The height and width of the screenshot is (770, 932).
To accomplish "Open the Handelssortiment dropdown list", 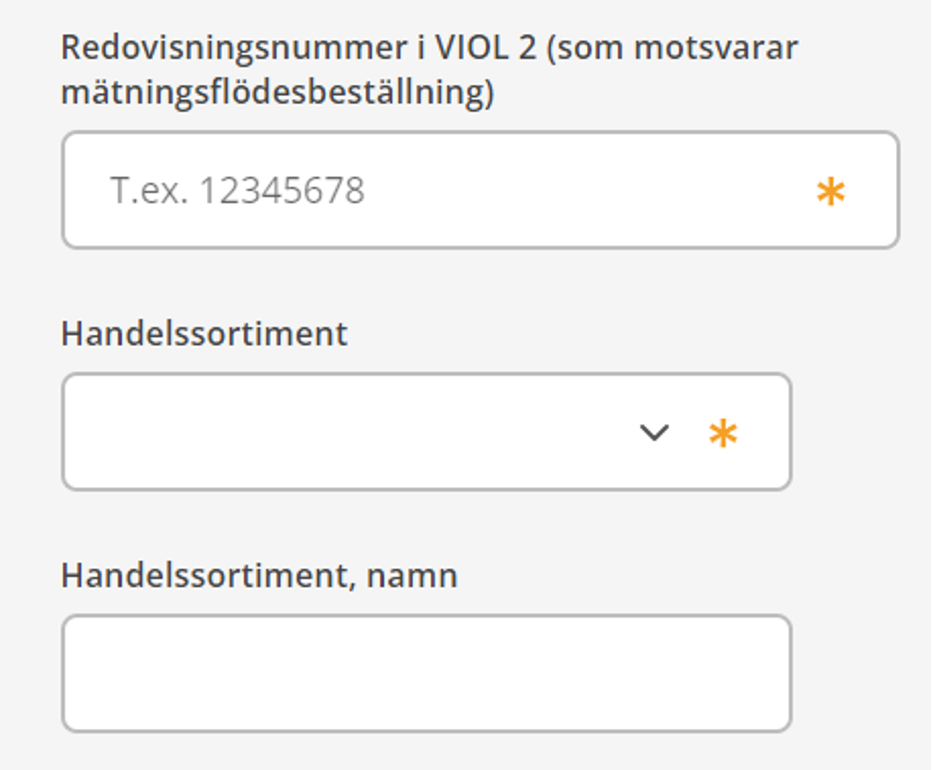I will click(x=427, y=432).
